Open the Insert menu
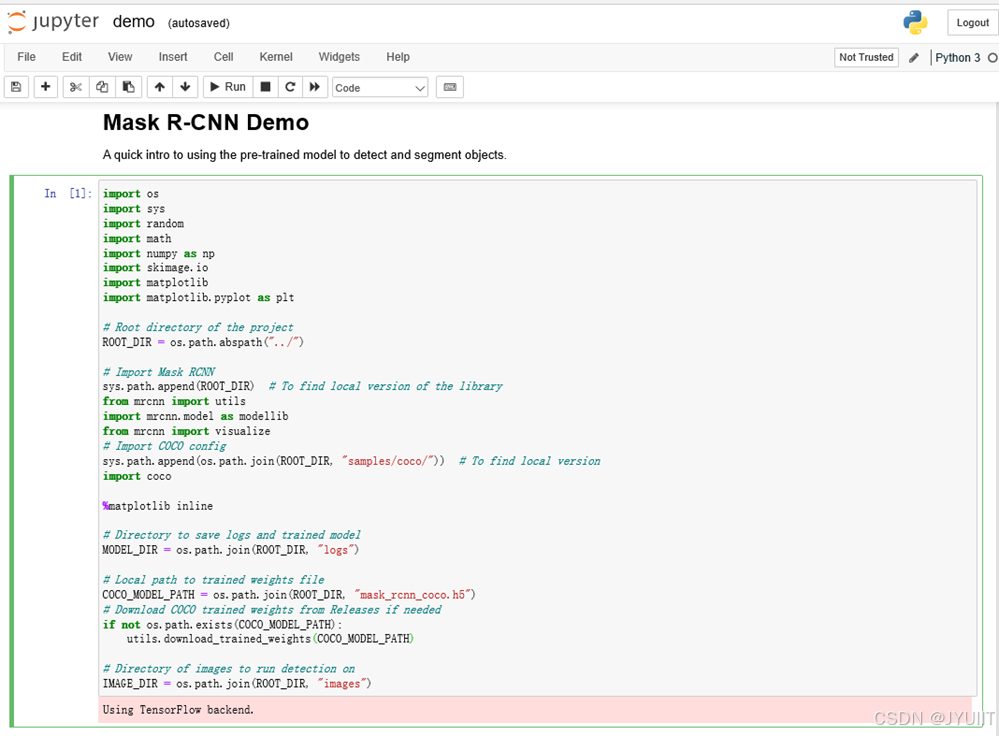The image size is (999, 736). [173, 57]
